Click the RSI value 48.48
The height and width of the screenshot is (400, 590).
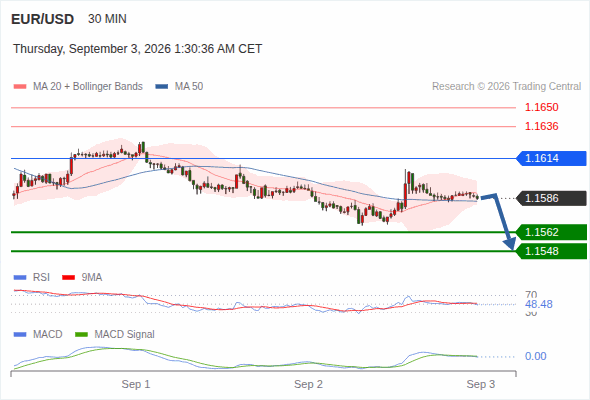point(539,304)
